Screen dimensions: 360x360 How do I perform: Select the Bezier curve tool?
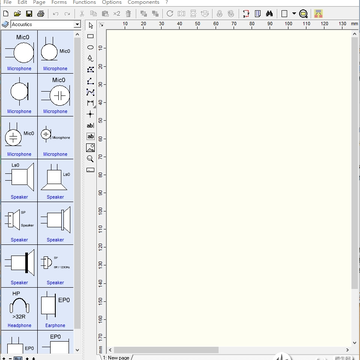coord(90,92)
